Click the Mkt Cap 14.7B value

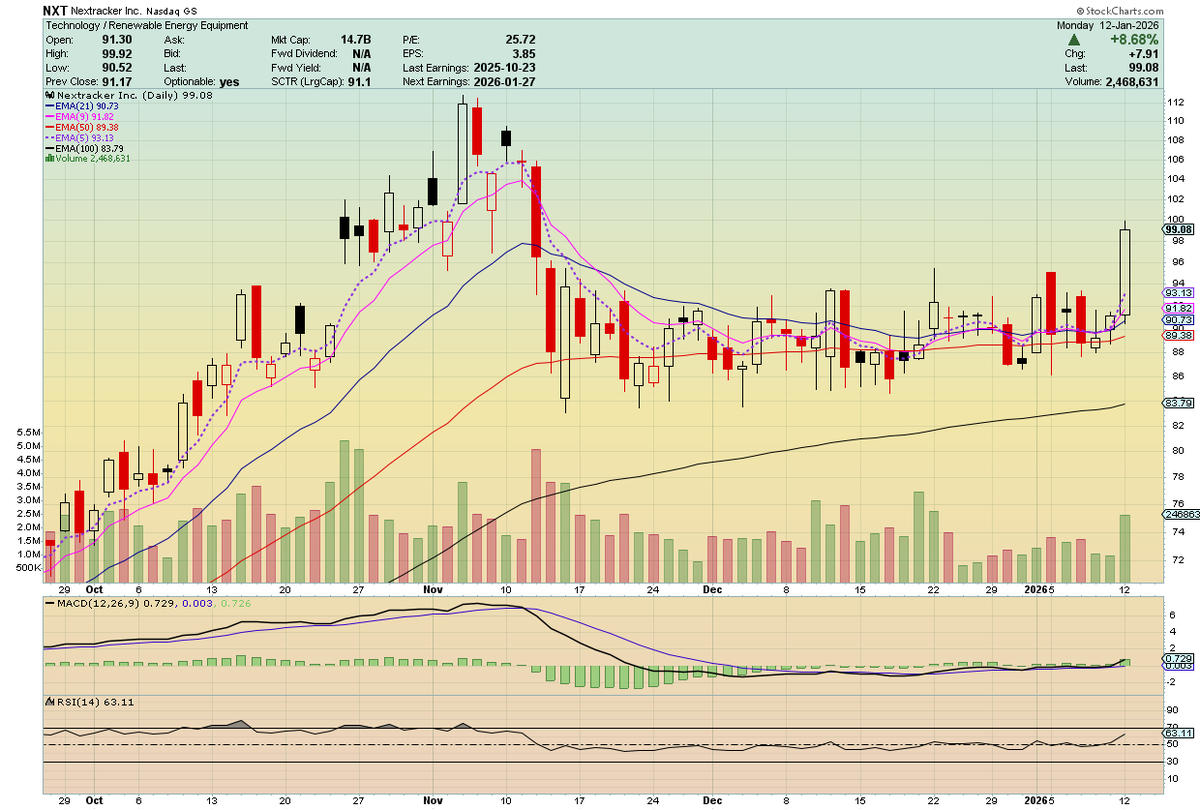[x=357, y=40]
